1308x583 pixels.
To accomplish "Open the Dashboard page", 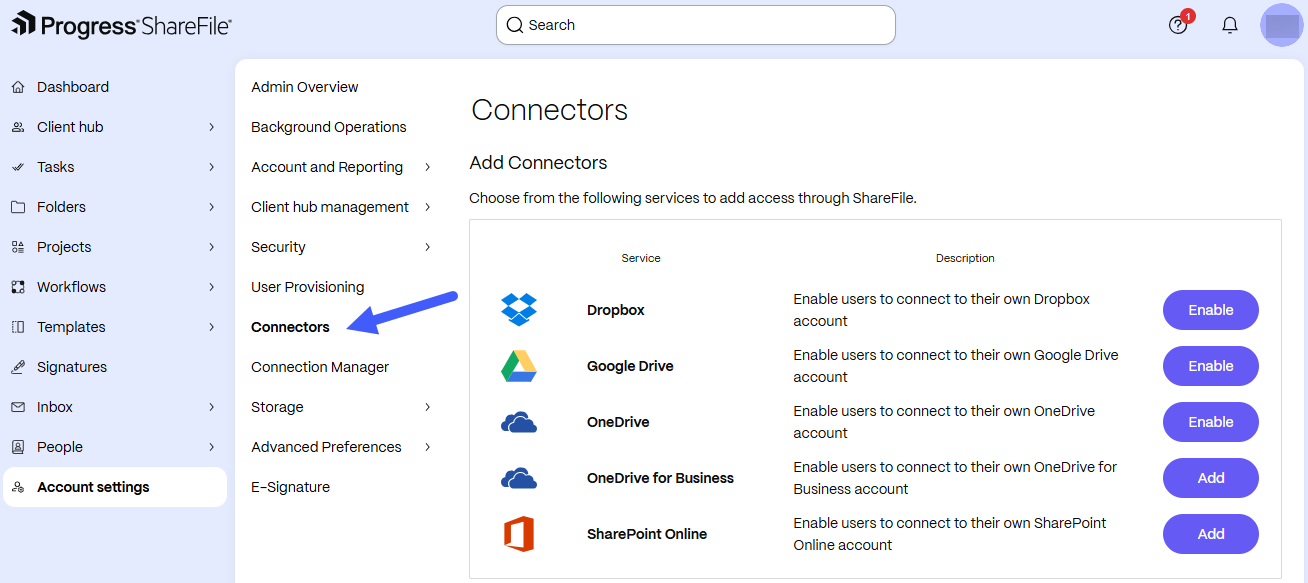I will click(73, 87).
